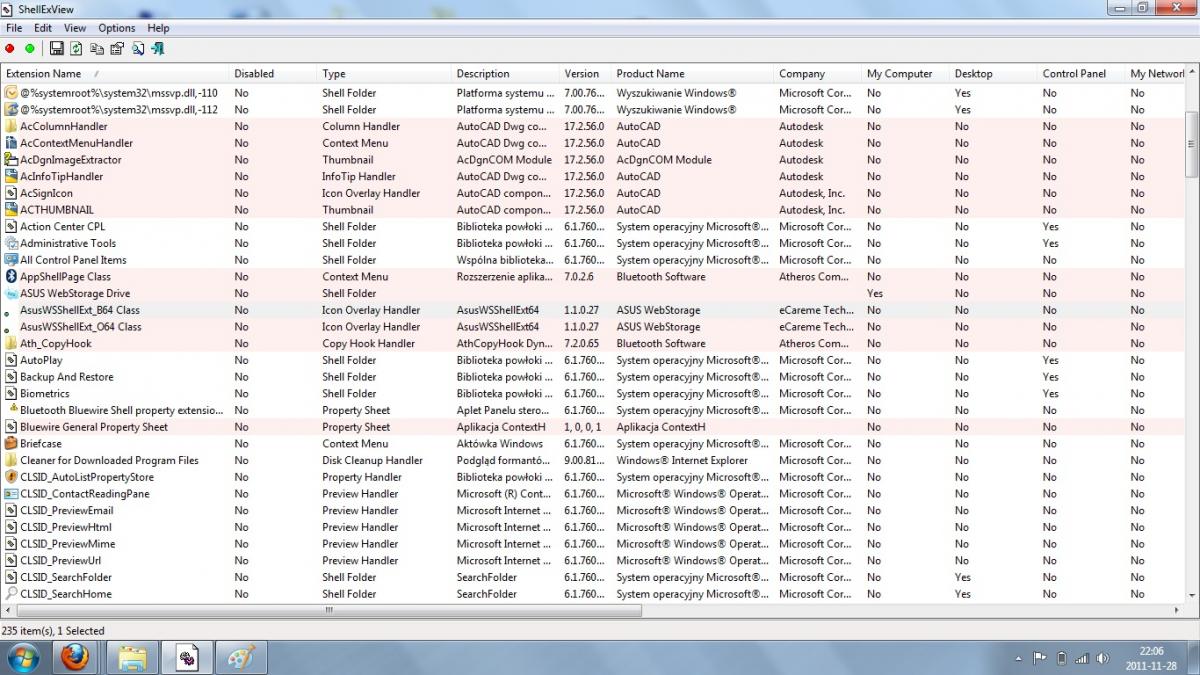The height and width of the screenshot is (675, 1200).
Task: Click the shield icon beside CLSID_AutoListPropertyStore
Action: coord(11,477)
